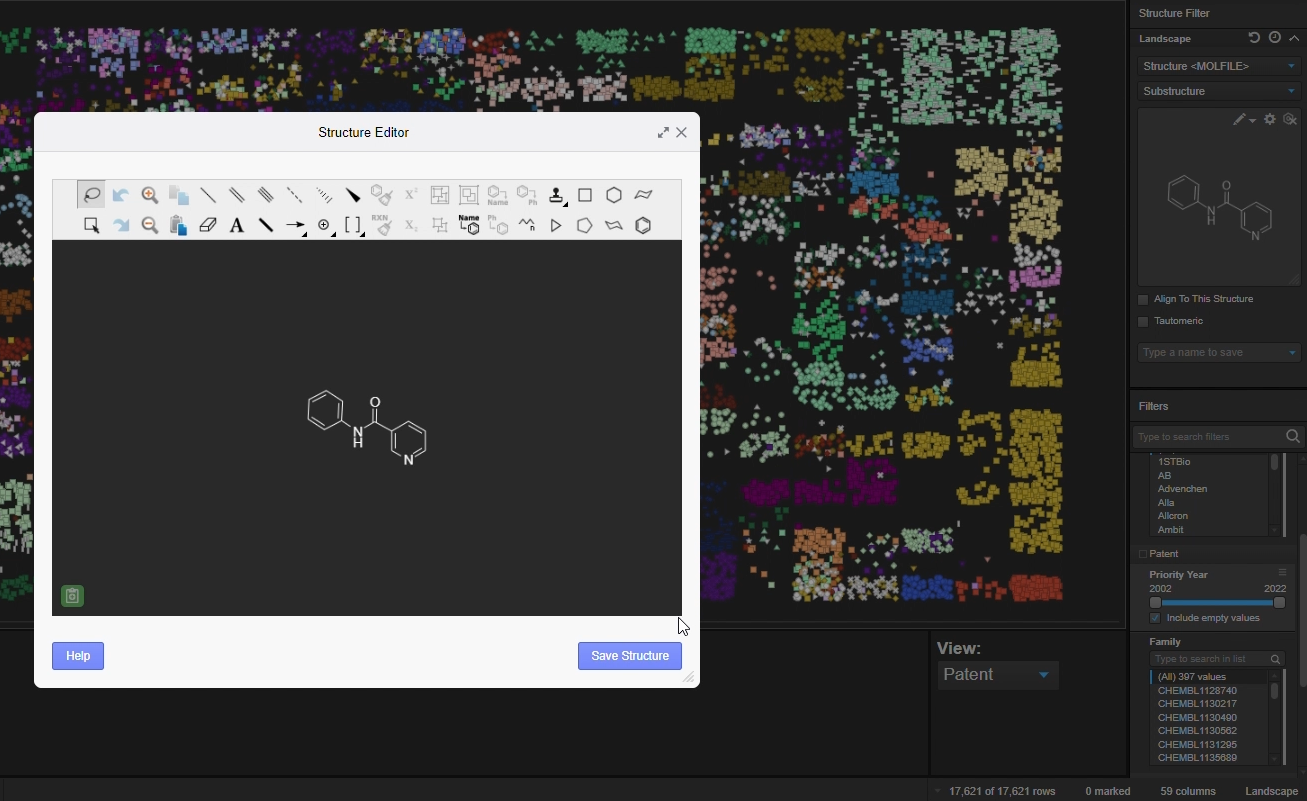
Task: Select the cyclopropane triangle ring tool
Action: [x=557, y=226]
